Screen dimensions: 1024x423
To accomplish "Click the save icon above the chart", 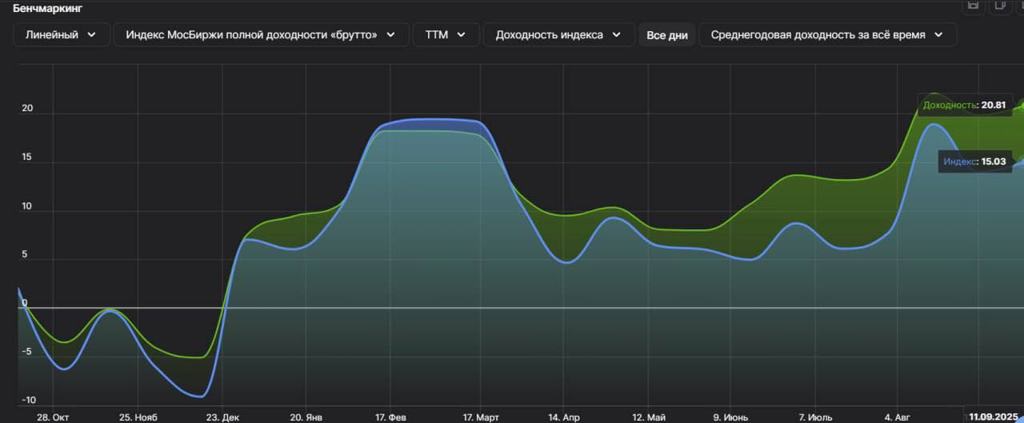I will (973, 5).
